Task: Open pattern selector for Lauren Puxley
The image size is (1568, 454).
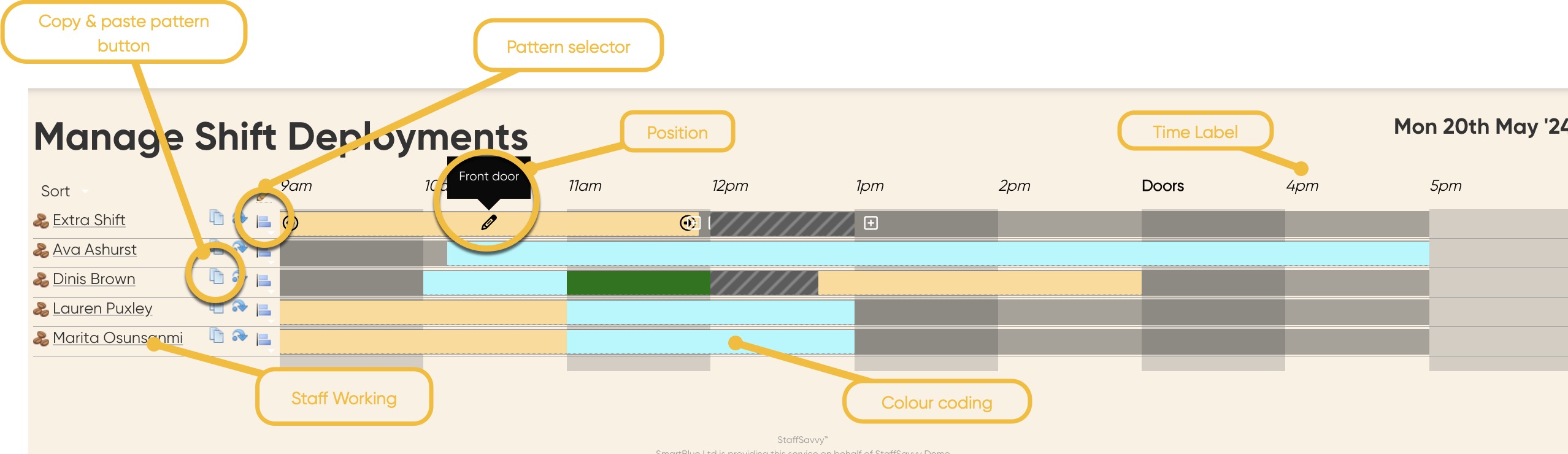Action: point(264,310)
